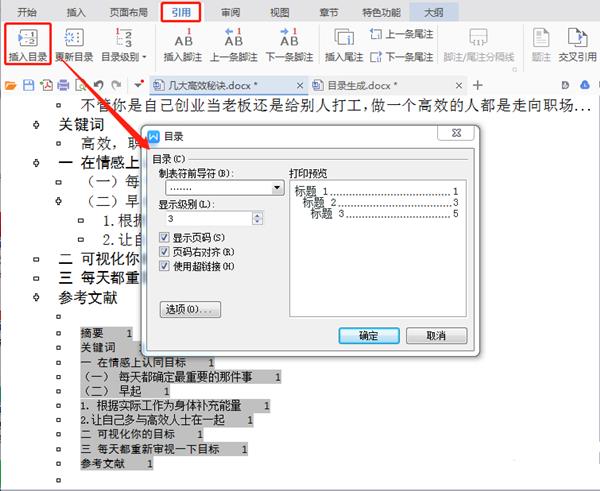Click the 显示级别 level number field

pyautogui.click(x=209, y=219)
